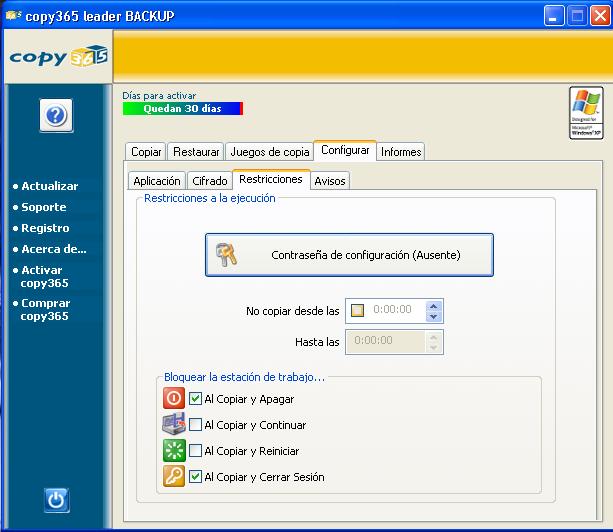Open the Cifrado sub-tab

click(x=210, y=181)
